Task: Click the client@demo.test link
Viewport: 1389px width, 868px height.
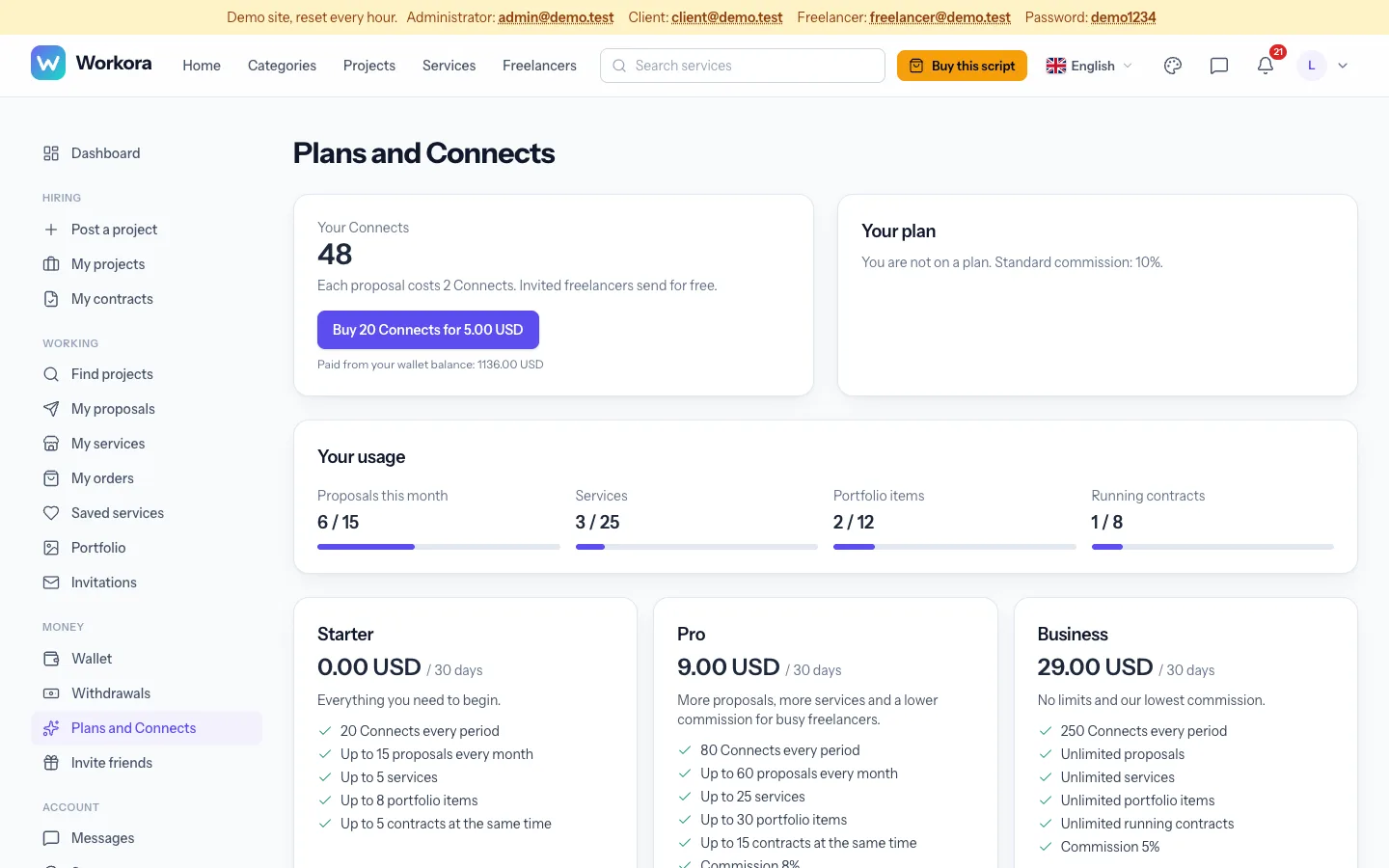Action: [727, 17]
